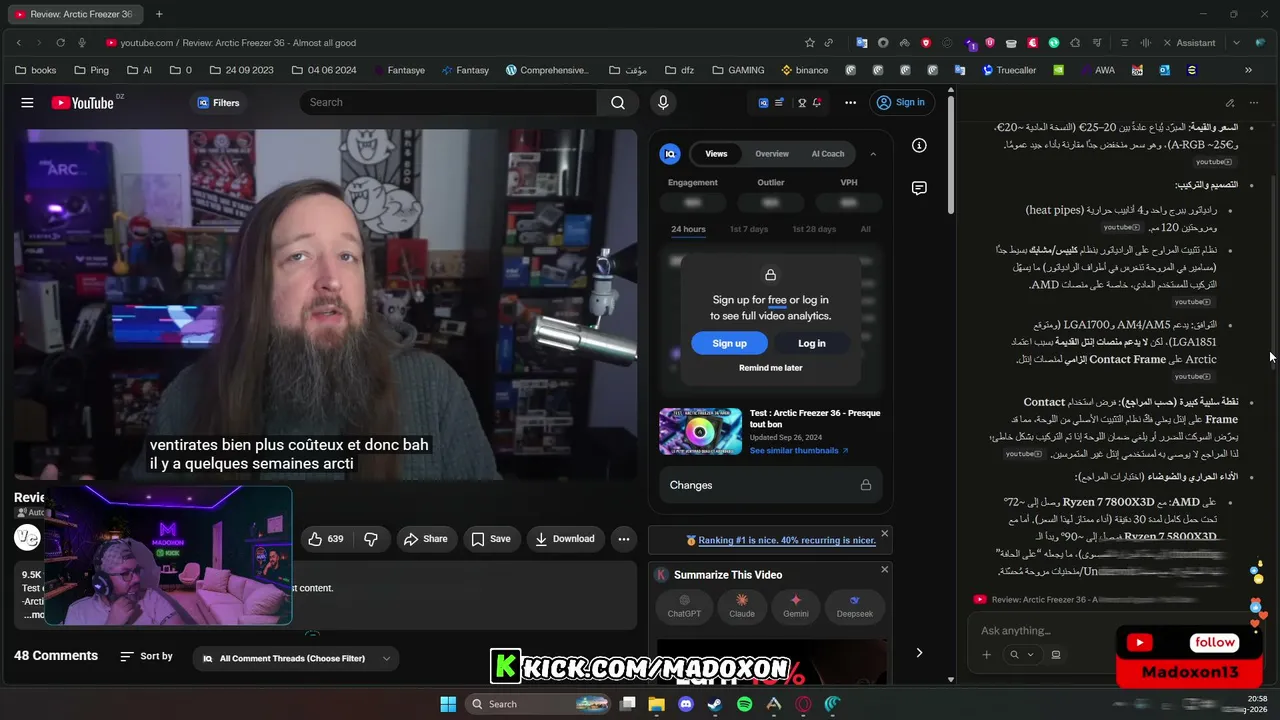
Task: Choose Gemini to summarize the video
Action: click(x=796, y=606)
